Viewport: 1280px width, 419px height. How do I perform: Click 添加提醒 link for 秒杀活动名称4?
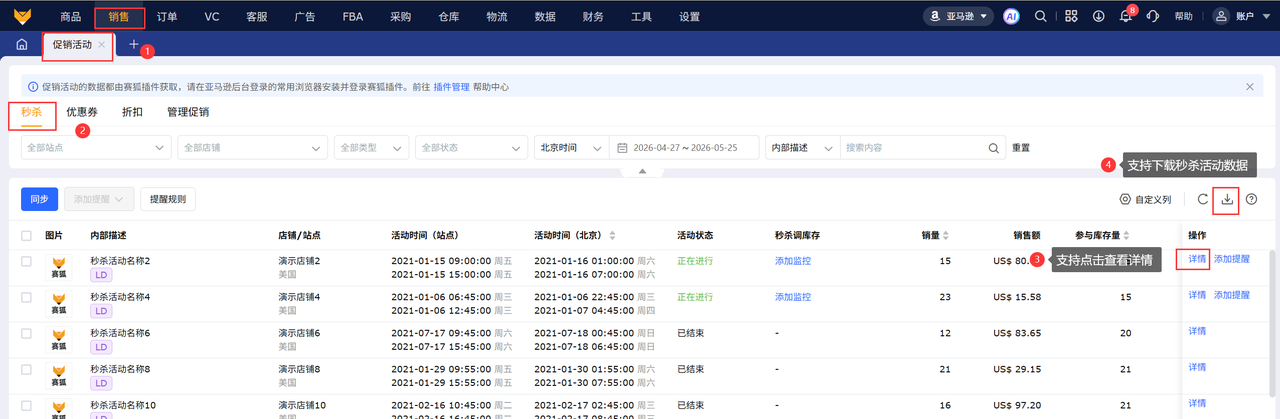coord(1232,296)
